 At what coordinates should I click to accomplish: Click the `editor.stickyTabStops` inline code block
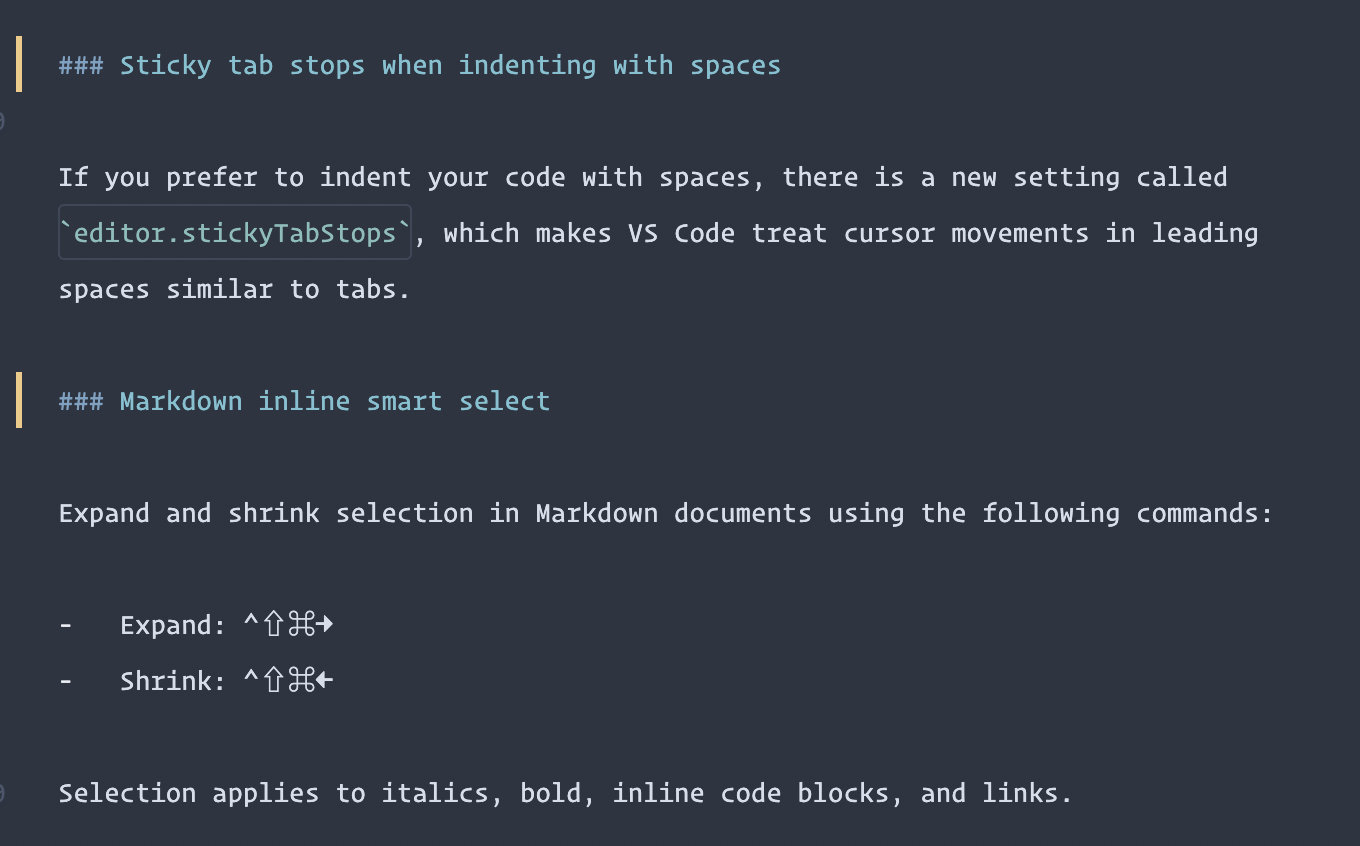coord(235,234)
